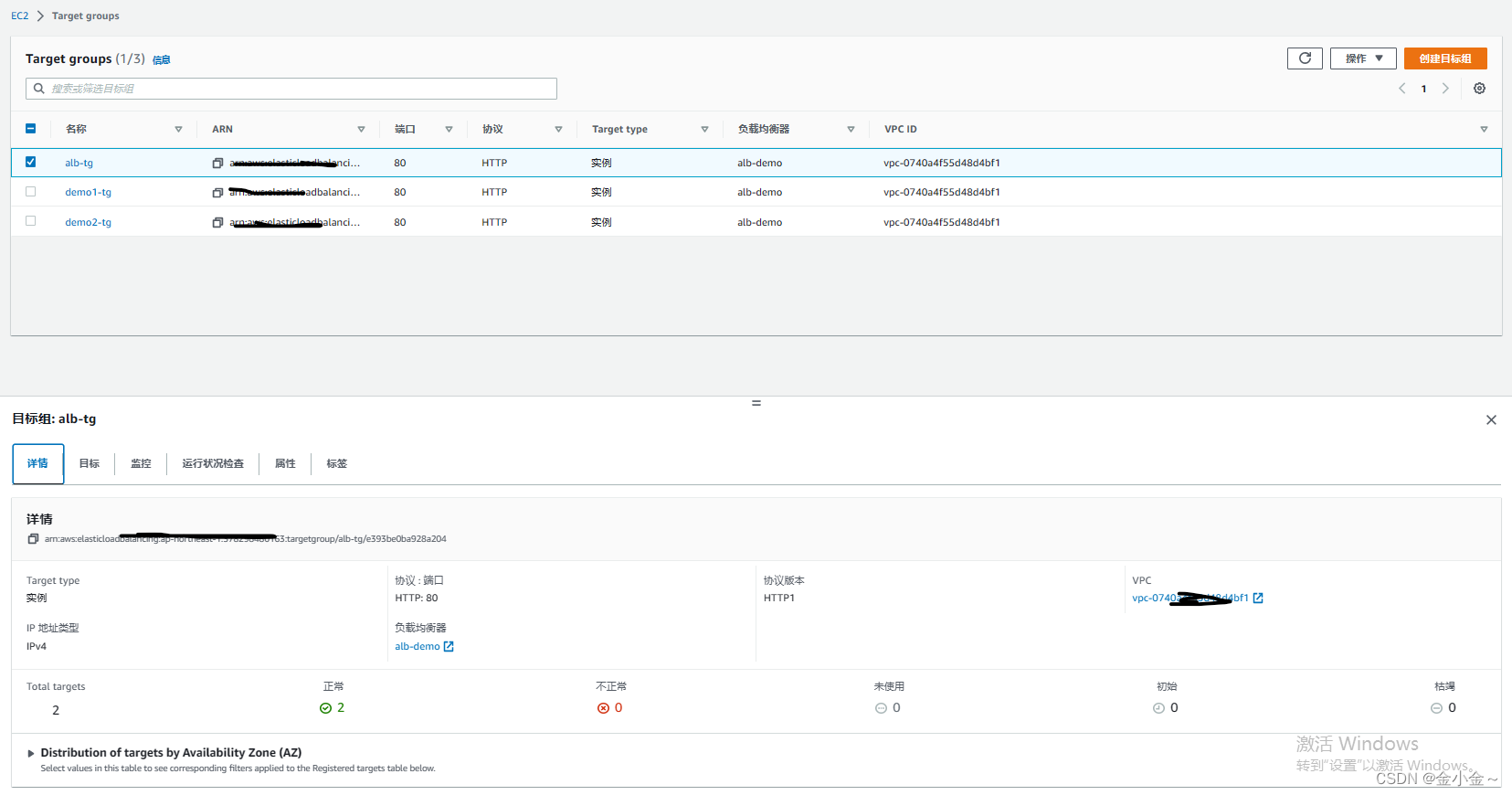
Task: Copy ARN of demo2-tg row
Action: (217, 223)
